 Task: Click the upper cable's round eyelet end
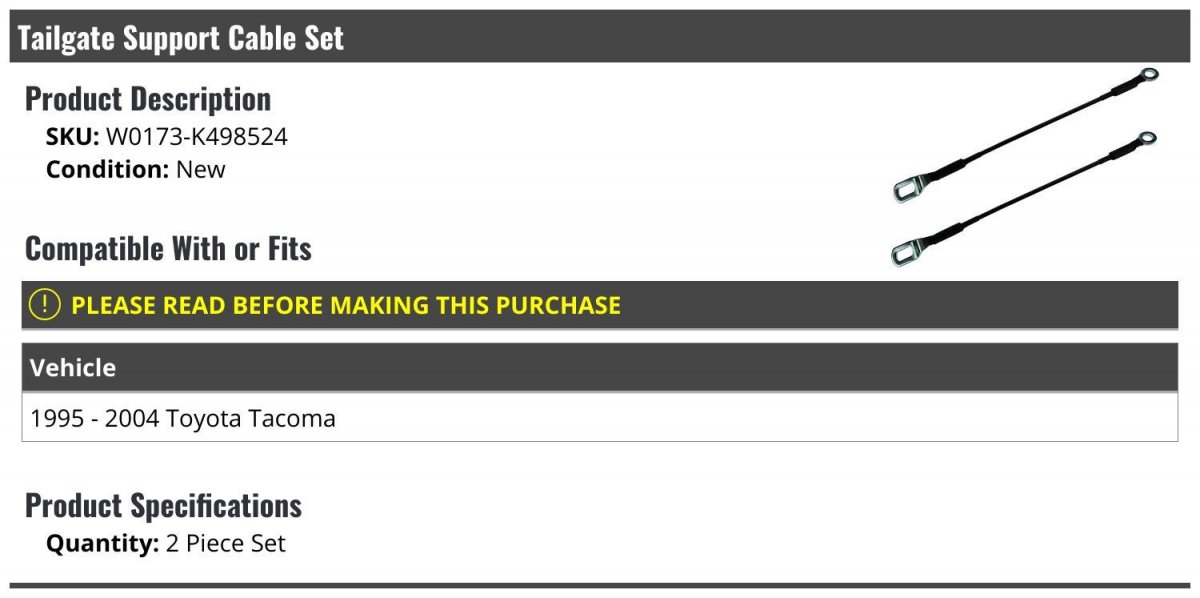tap(1149, 75)
